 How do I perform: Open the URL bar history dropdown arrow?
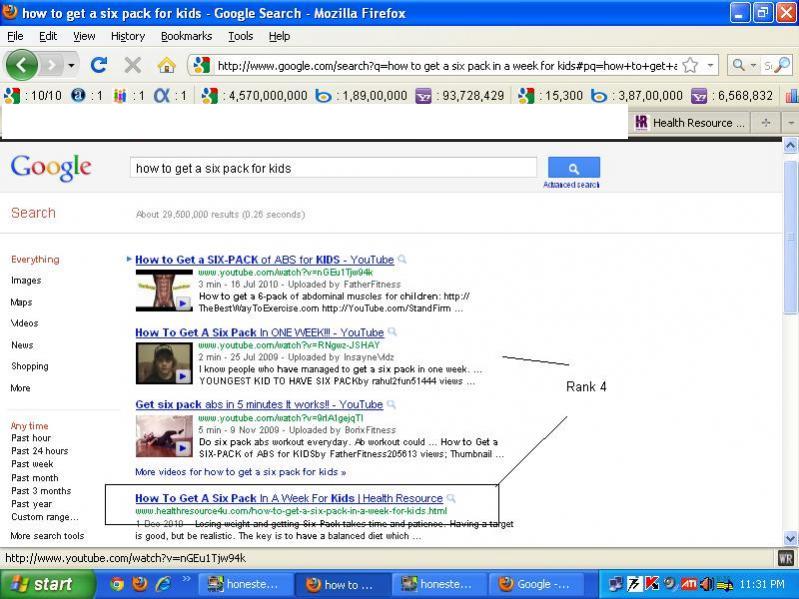[x=710, y=65]
